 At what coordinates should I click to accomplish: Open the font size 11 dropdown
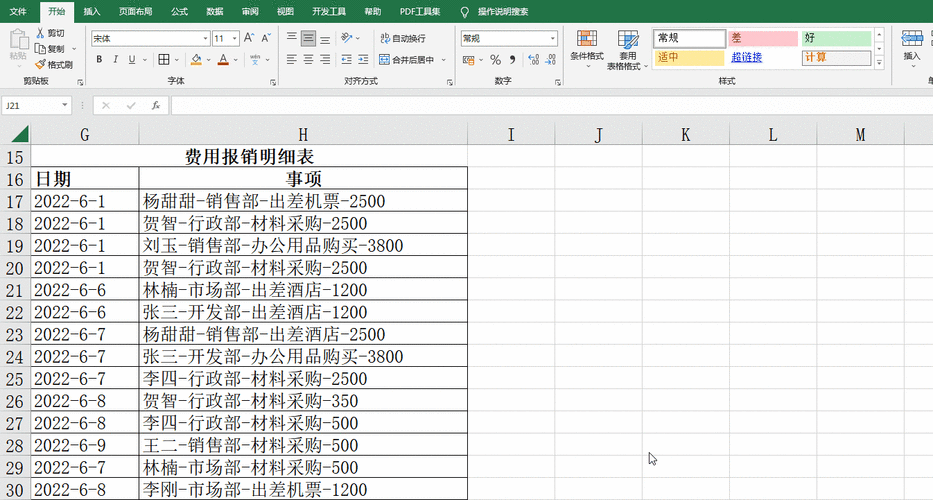(x=234, y=38)
